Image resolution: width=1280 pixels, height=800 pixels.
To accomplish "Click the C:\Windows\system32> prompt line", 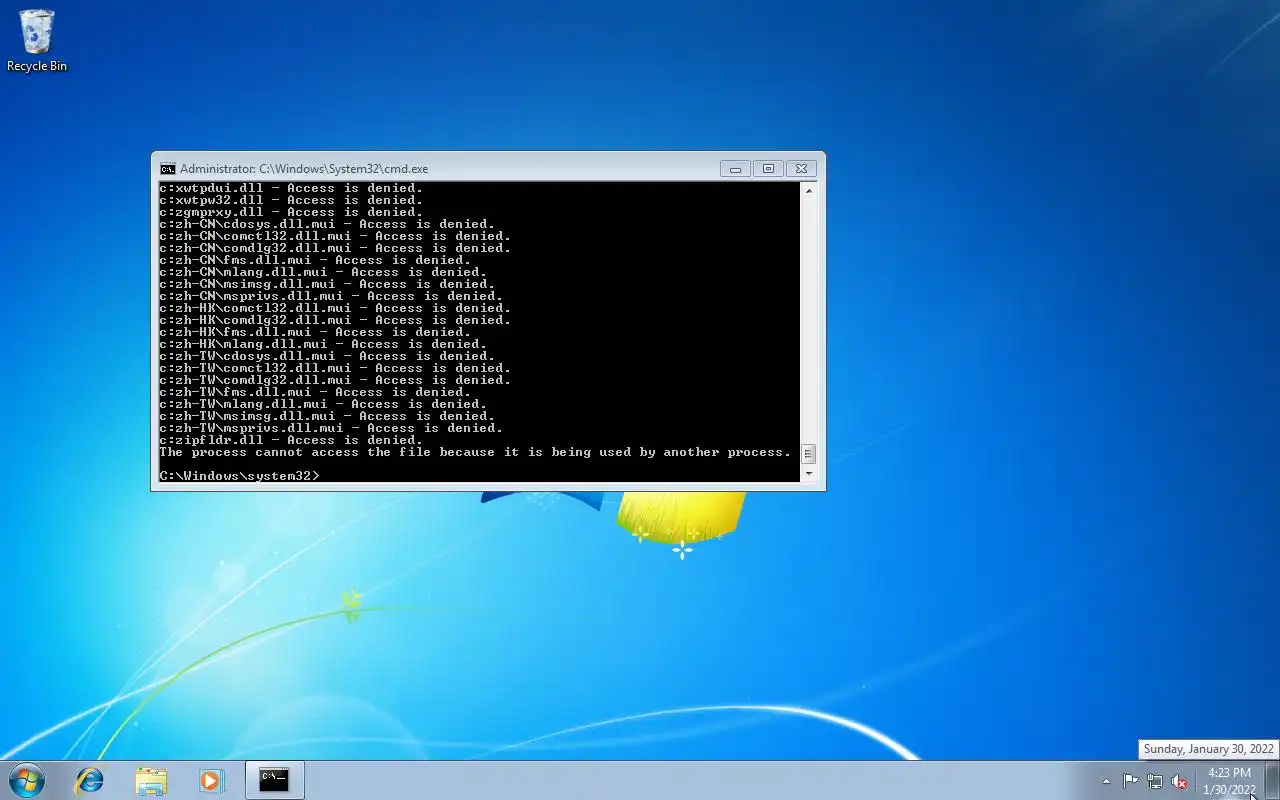I will [x=240, y=476].
